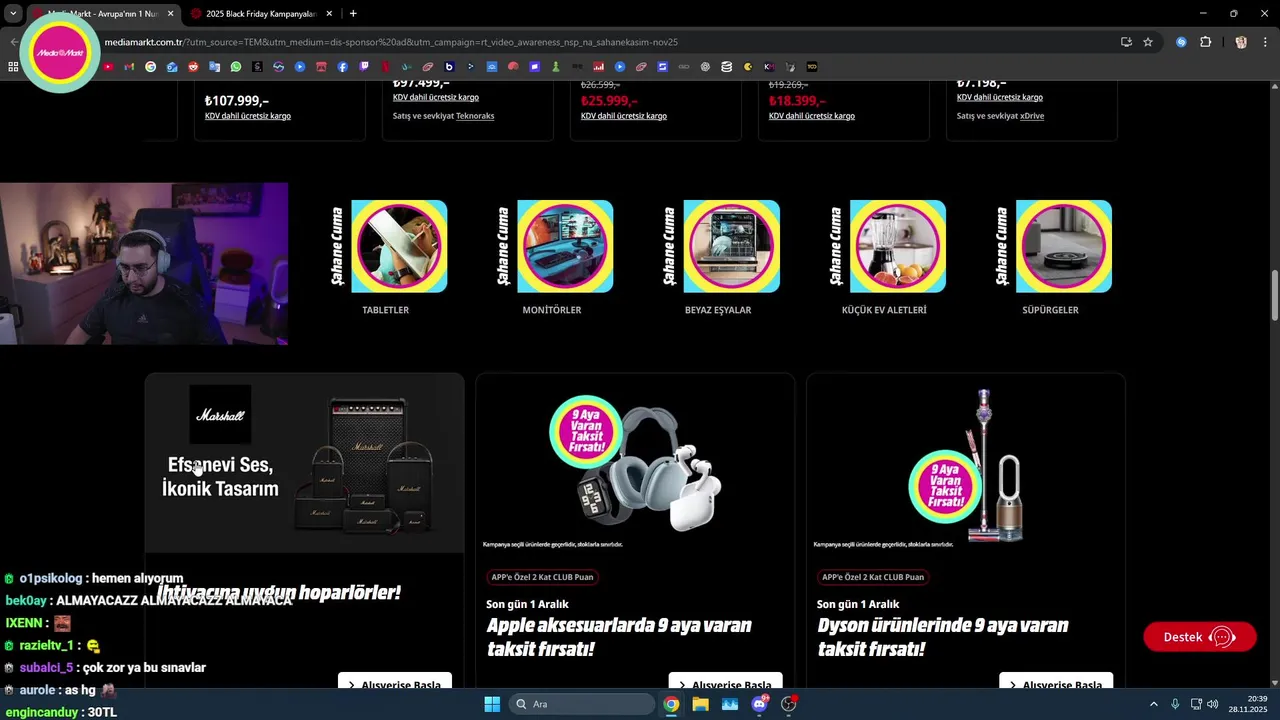Click Alışverişe Başla under Marshall card
Screen dimensions: 1280x720
pos(395,683)
